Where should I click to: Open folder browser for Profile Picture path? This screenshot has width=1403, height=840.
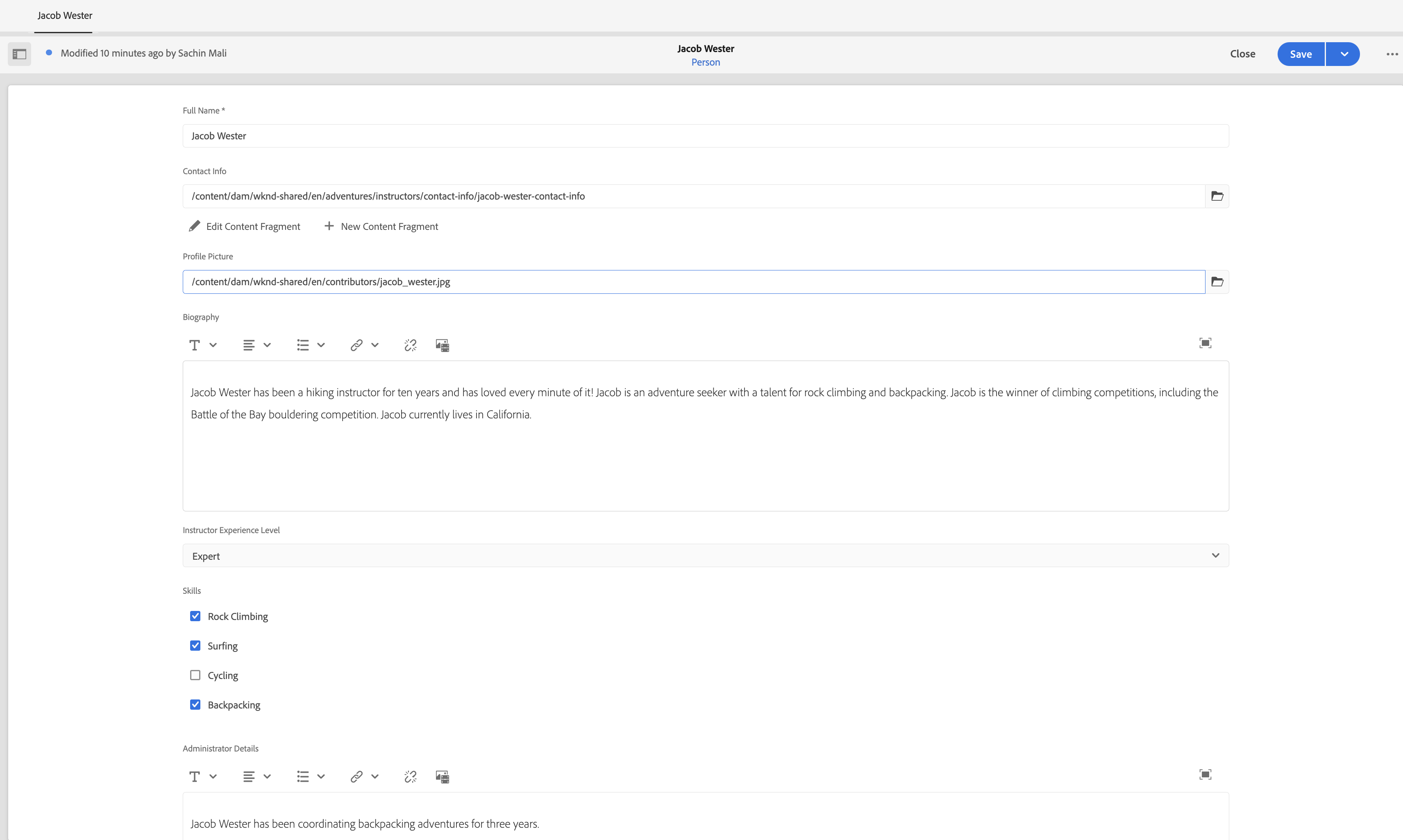pyautogui.click(x=1217, y=282)
